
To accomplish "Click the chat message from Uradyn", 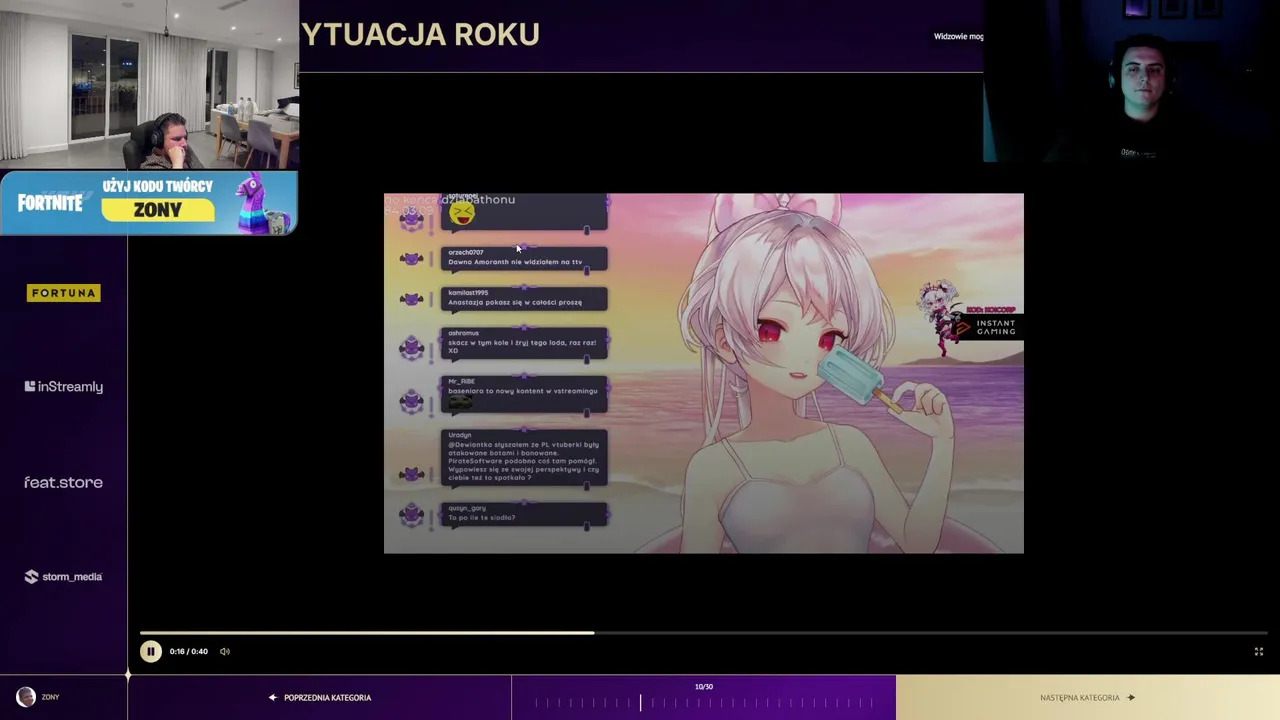I will (x=523, y=458).
